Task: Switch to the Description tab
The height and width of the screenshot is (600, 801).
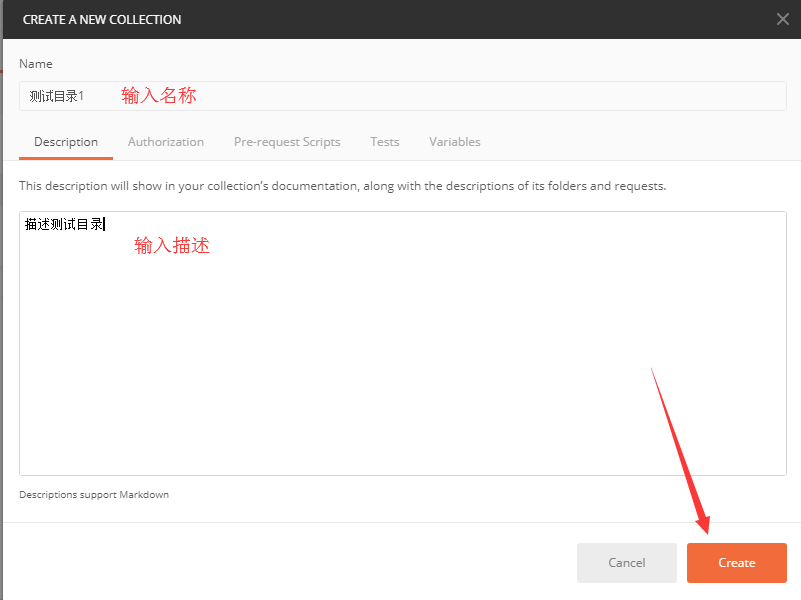Action: click(x=66, y=142)
